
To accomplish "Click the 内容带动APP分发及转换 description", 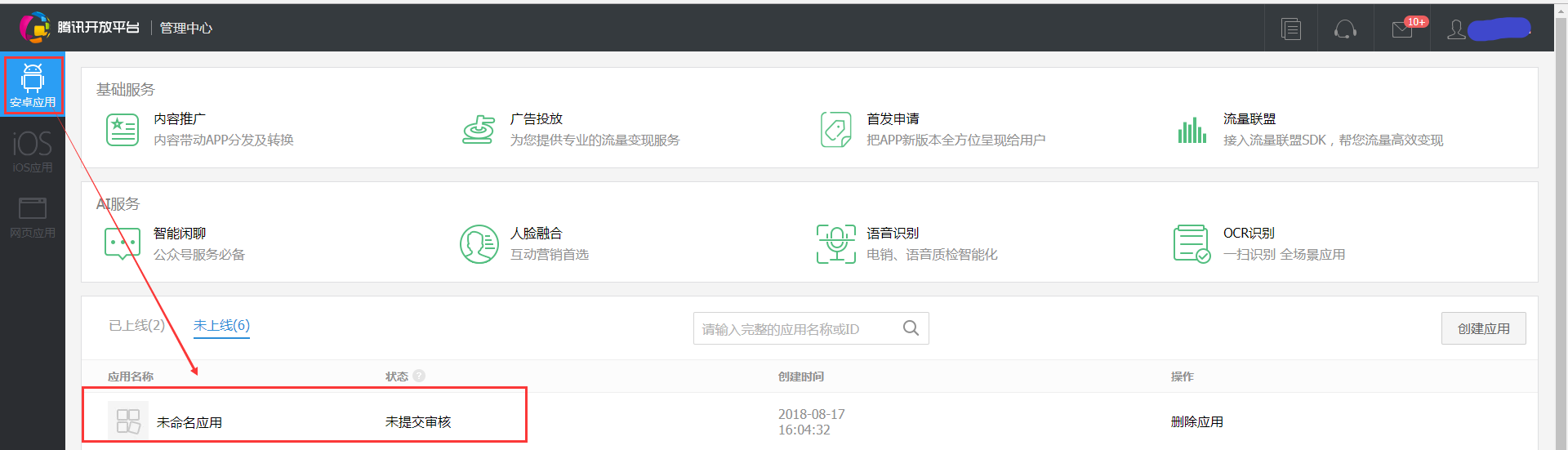I will point(224,140).
